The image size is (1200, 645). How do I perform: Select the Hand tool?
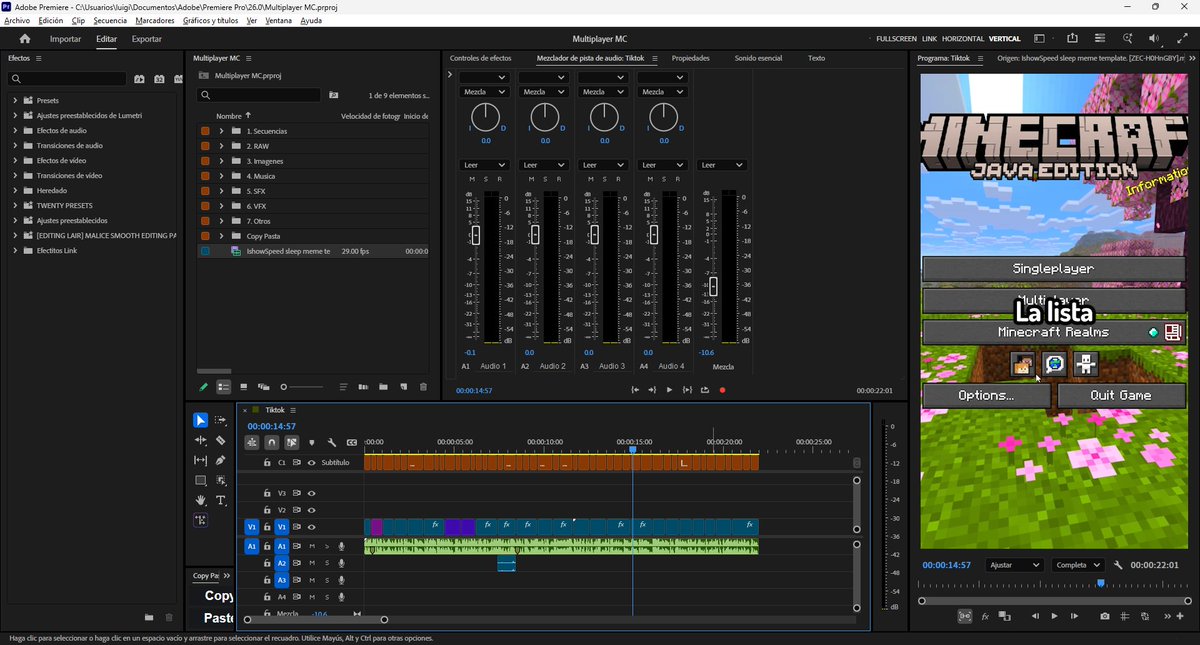[x=200, y=500]
